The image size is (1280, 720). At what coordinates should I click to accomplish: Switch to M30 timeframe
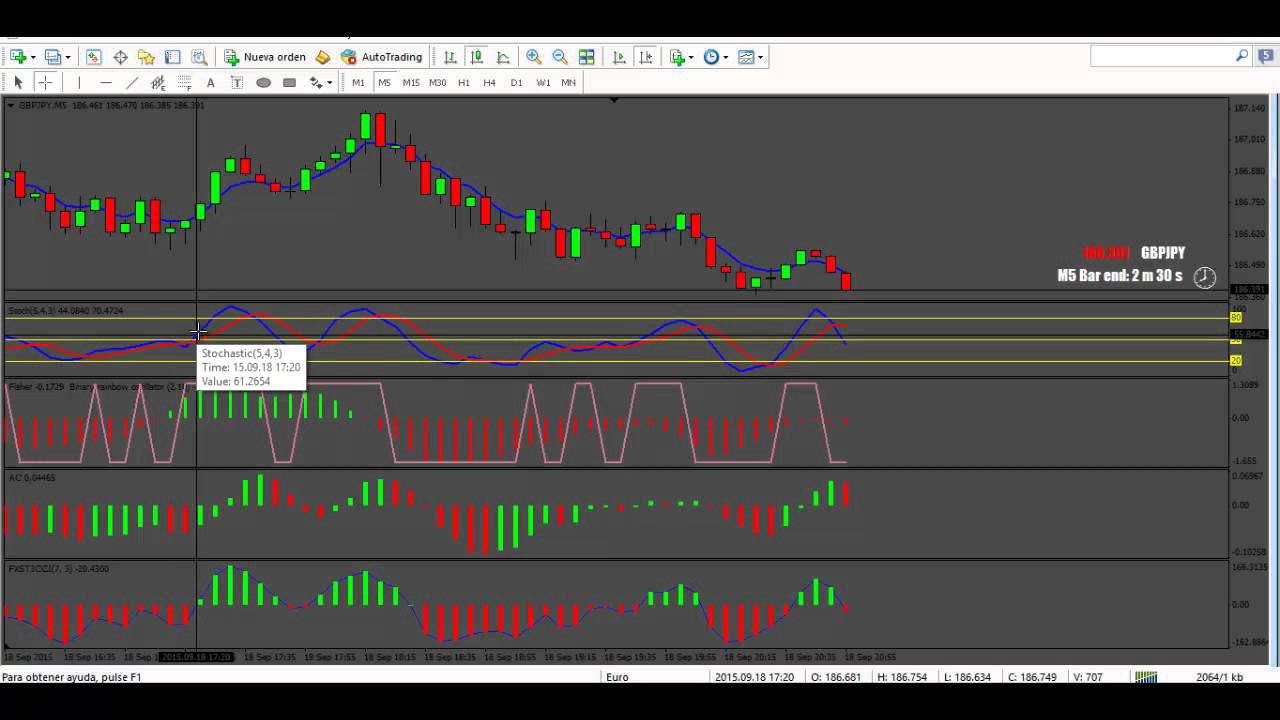tap(437, 82)
